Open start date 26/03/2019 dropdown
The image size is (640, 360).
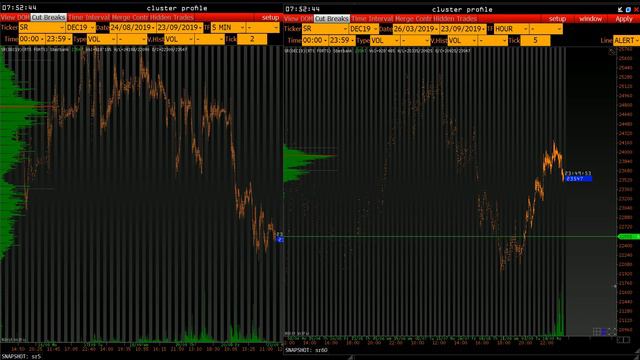click(x=416, y=29)
